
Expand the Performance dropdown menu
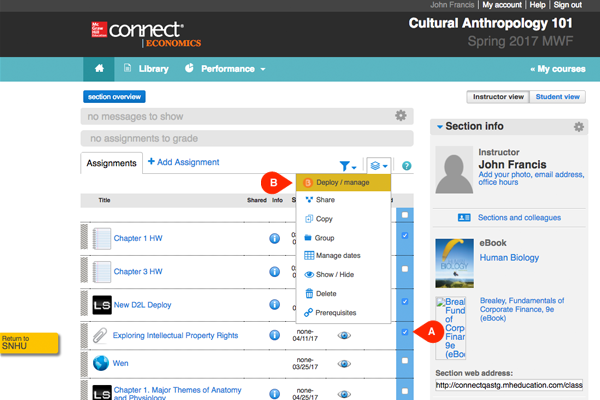click(x=232, y=69)
